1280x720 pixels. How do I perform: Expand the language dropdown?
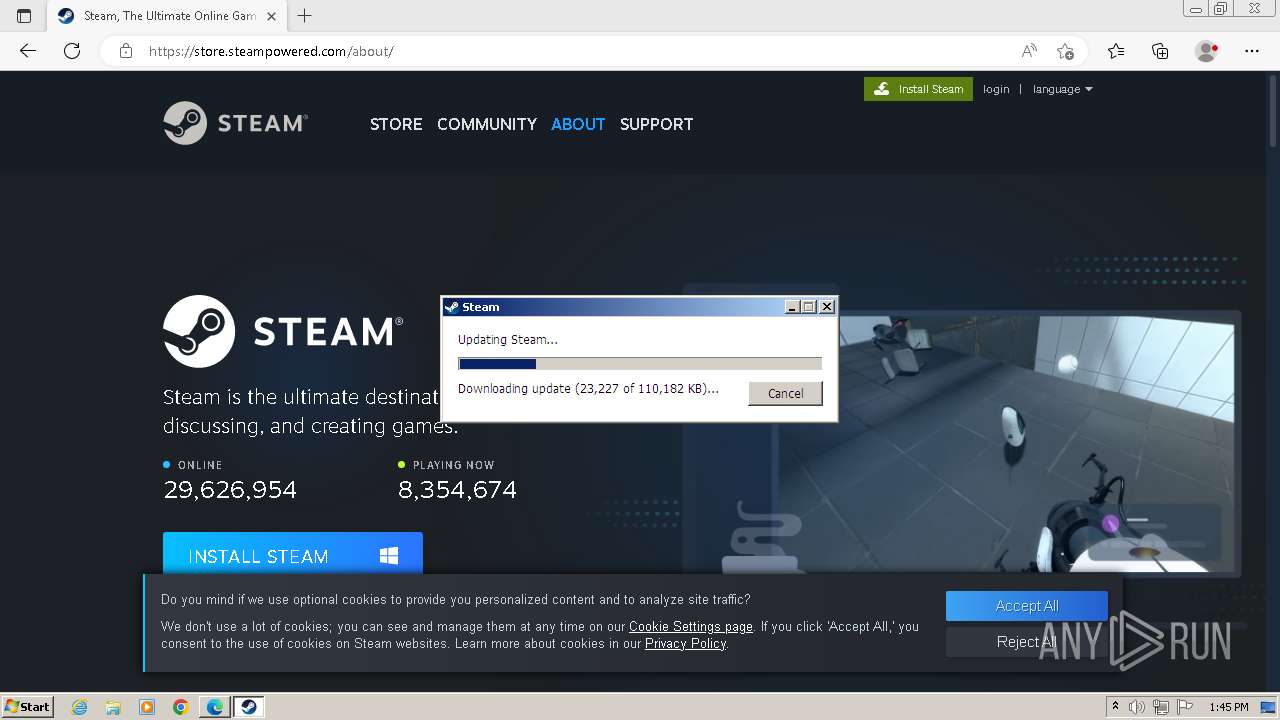(x=1062, y=89)
